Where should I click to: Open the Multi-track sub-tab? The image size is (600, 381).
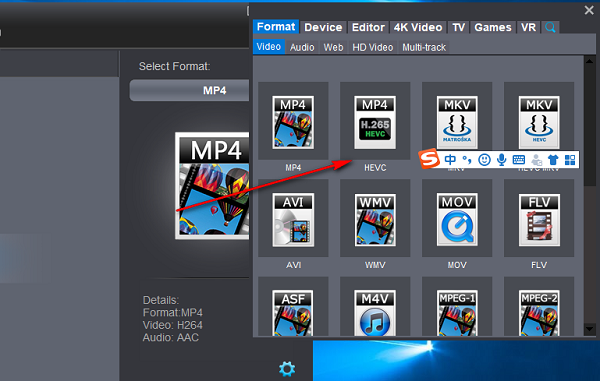pyautogui.click(x=424, y=47)
